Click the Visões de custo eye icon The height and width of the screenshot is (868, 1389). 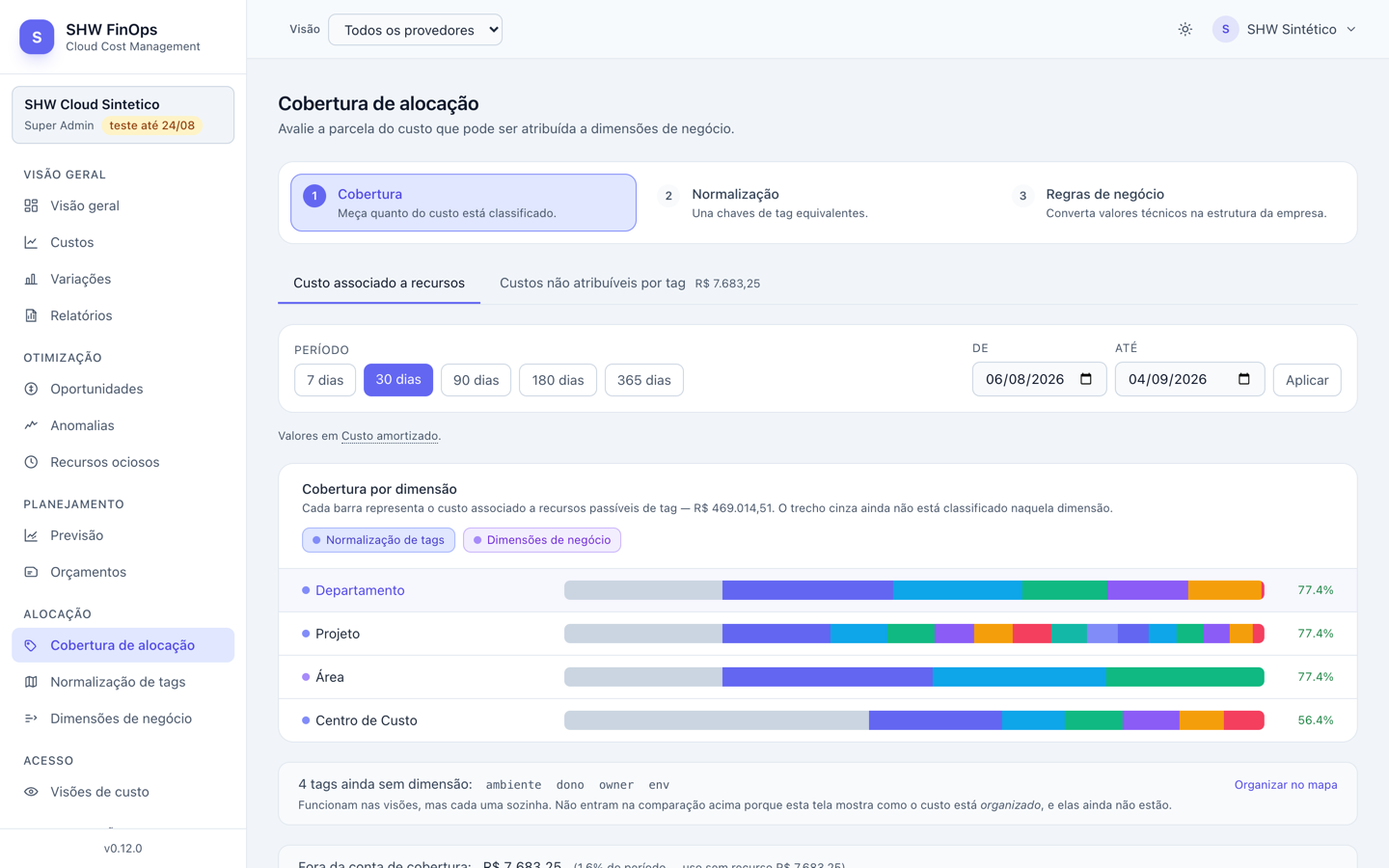(31, 792)
